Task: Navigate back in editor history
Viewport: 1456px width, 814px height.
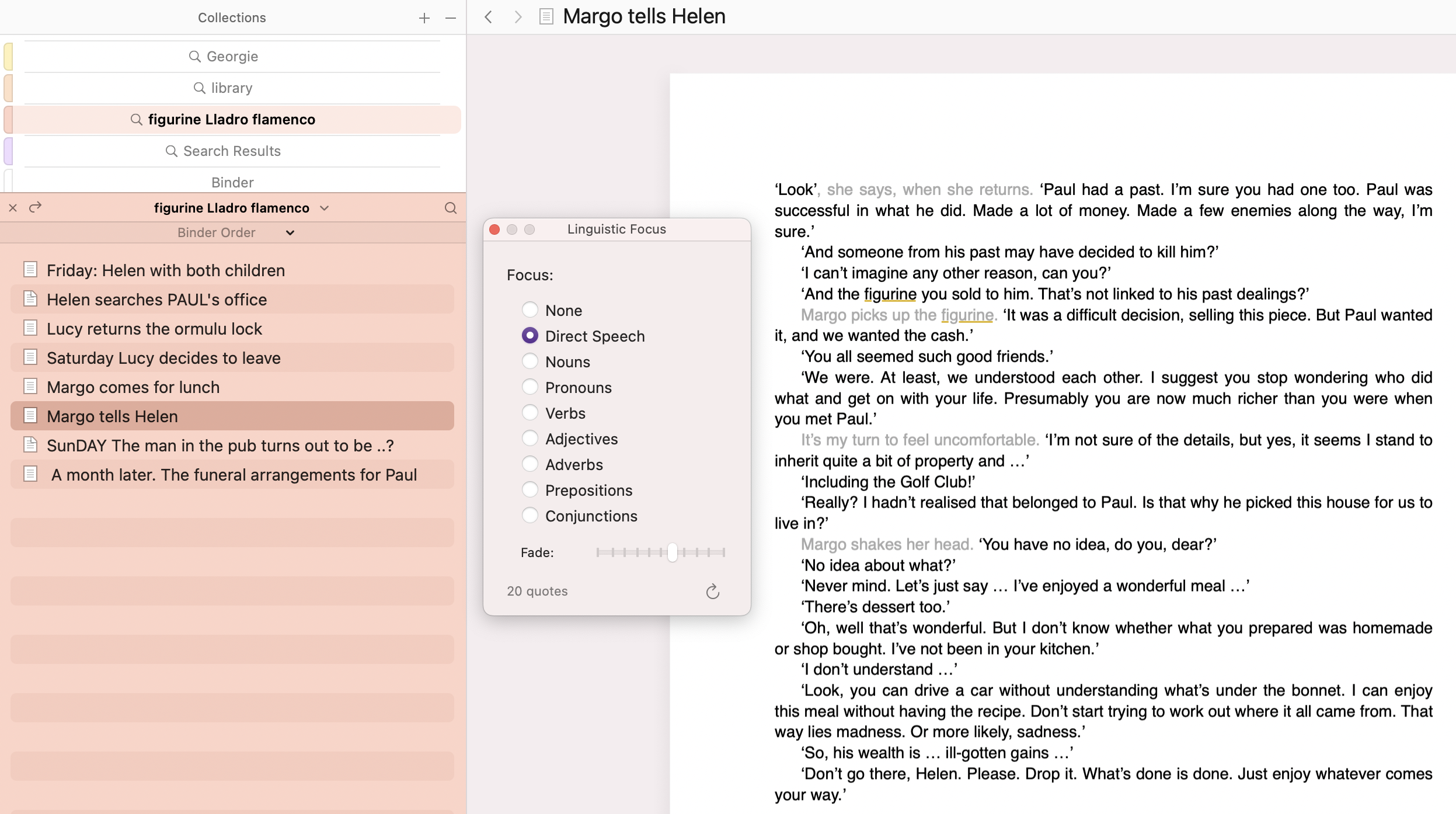Action: point(489,17)
